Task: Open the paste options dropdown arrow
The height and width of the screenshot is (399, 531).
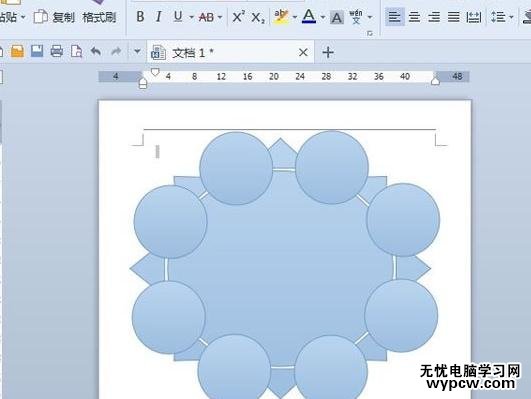Action: click(23, 17)
